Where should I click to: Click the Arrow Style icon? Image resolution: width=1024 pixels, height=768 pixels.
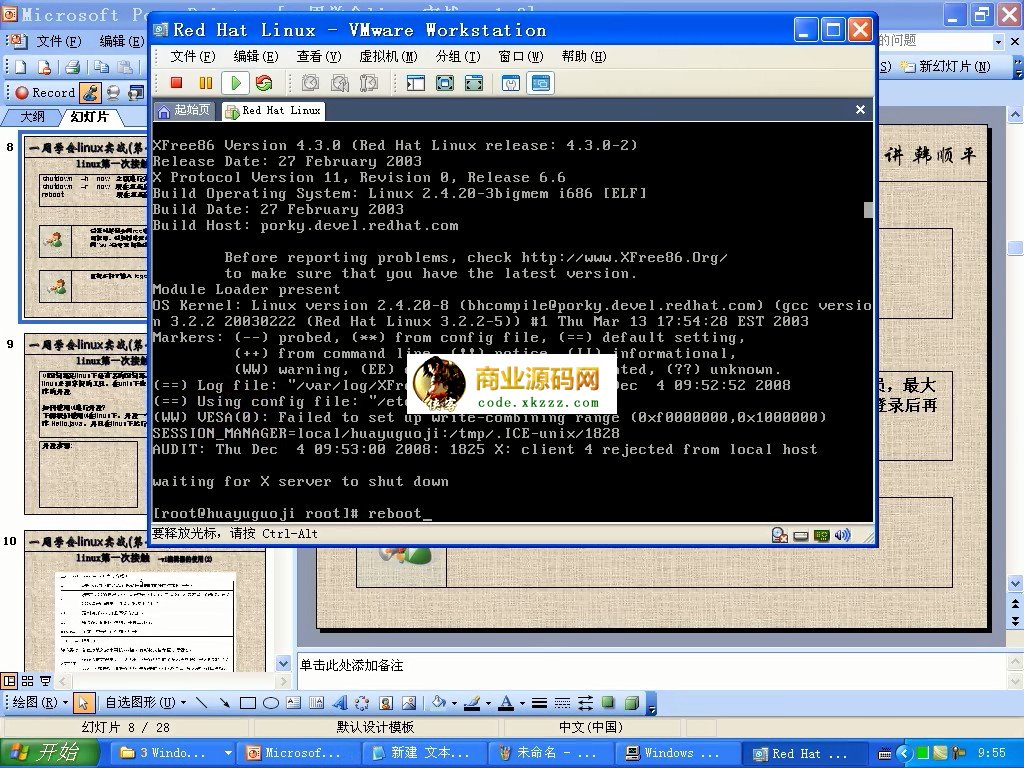585,703
